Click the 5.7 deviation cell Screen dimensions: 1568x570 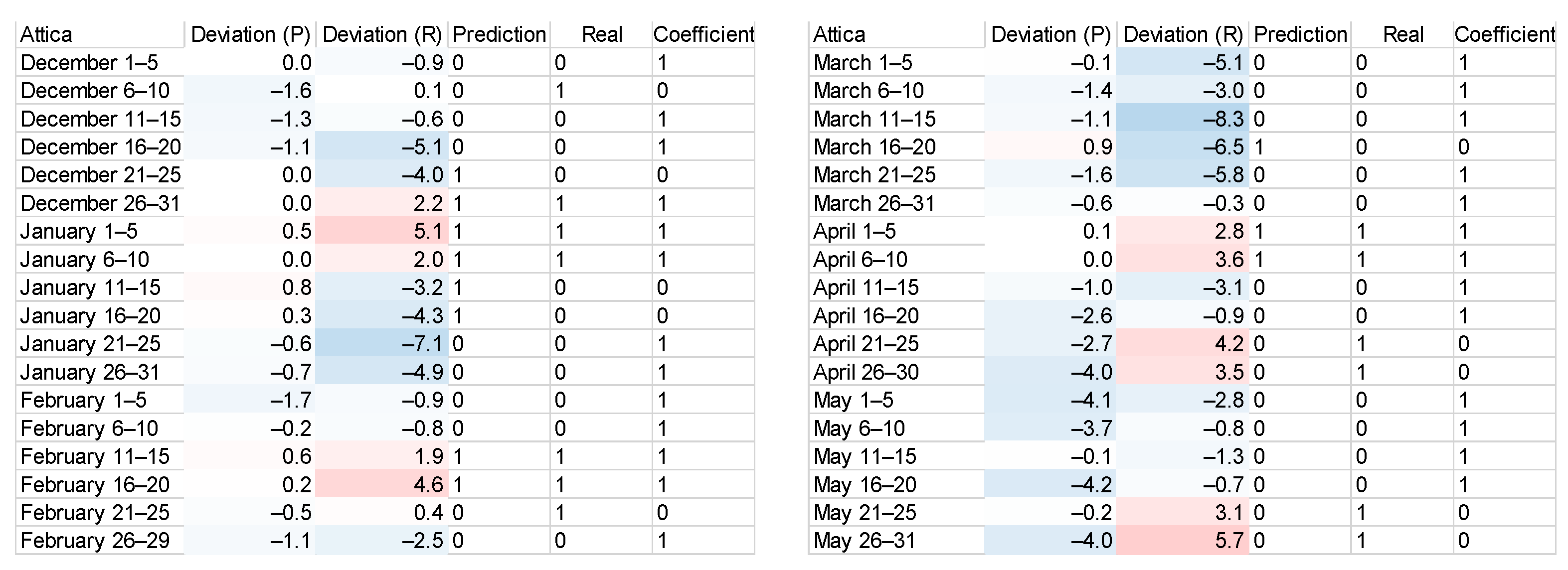pyautogui.click(x=1228, y=540)
